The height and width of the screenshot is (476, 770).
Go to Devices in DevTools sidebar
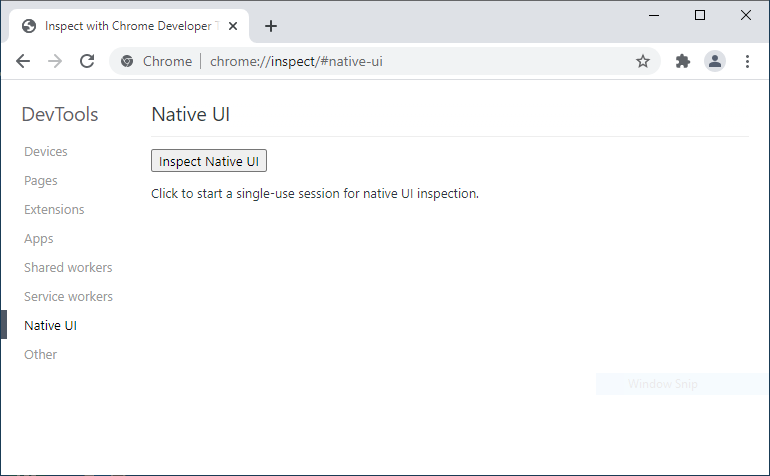[x=46, y=152]
